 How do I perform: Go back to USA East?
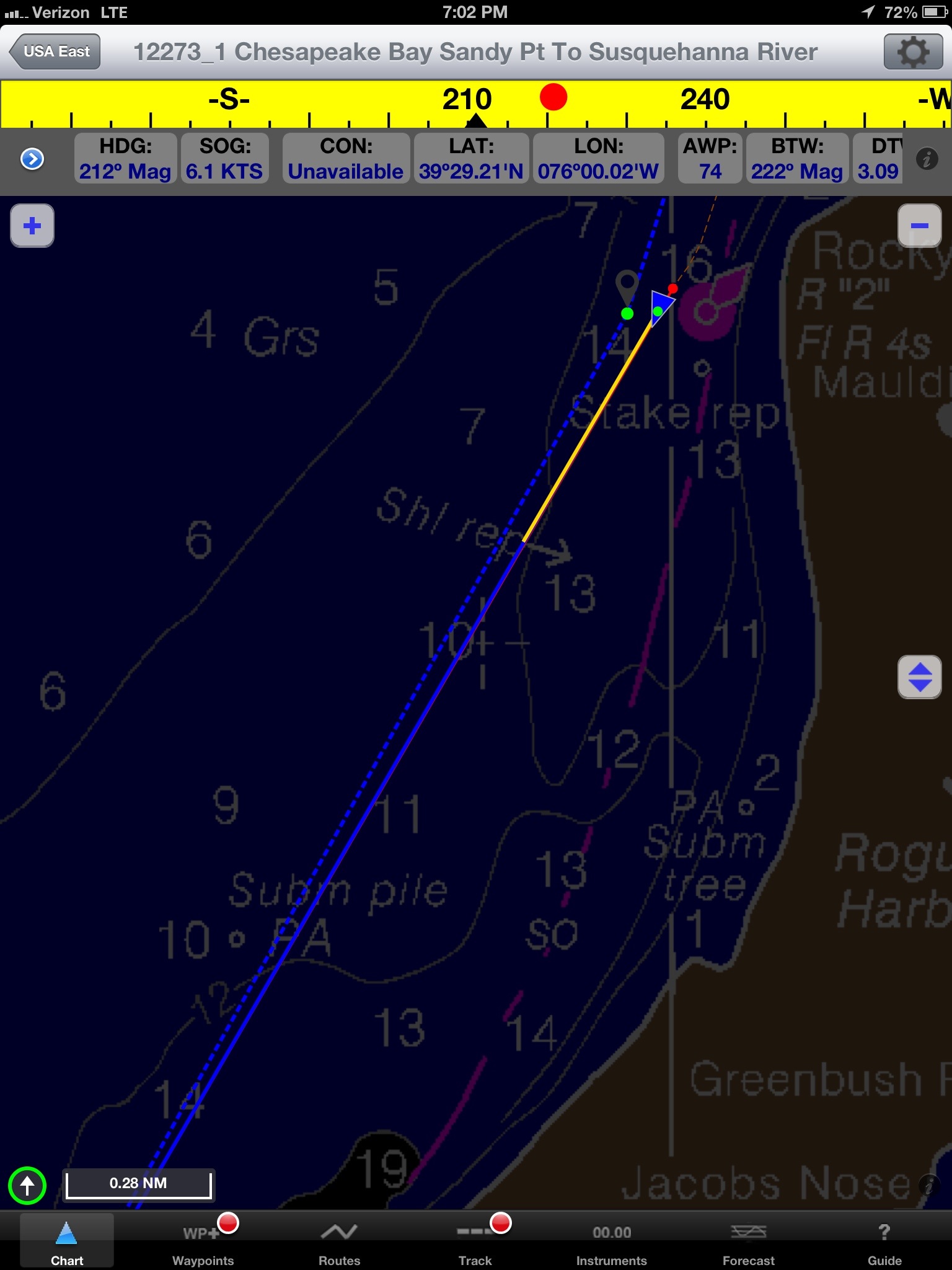click(x=56, y=51)
